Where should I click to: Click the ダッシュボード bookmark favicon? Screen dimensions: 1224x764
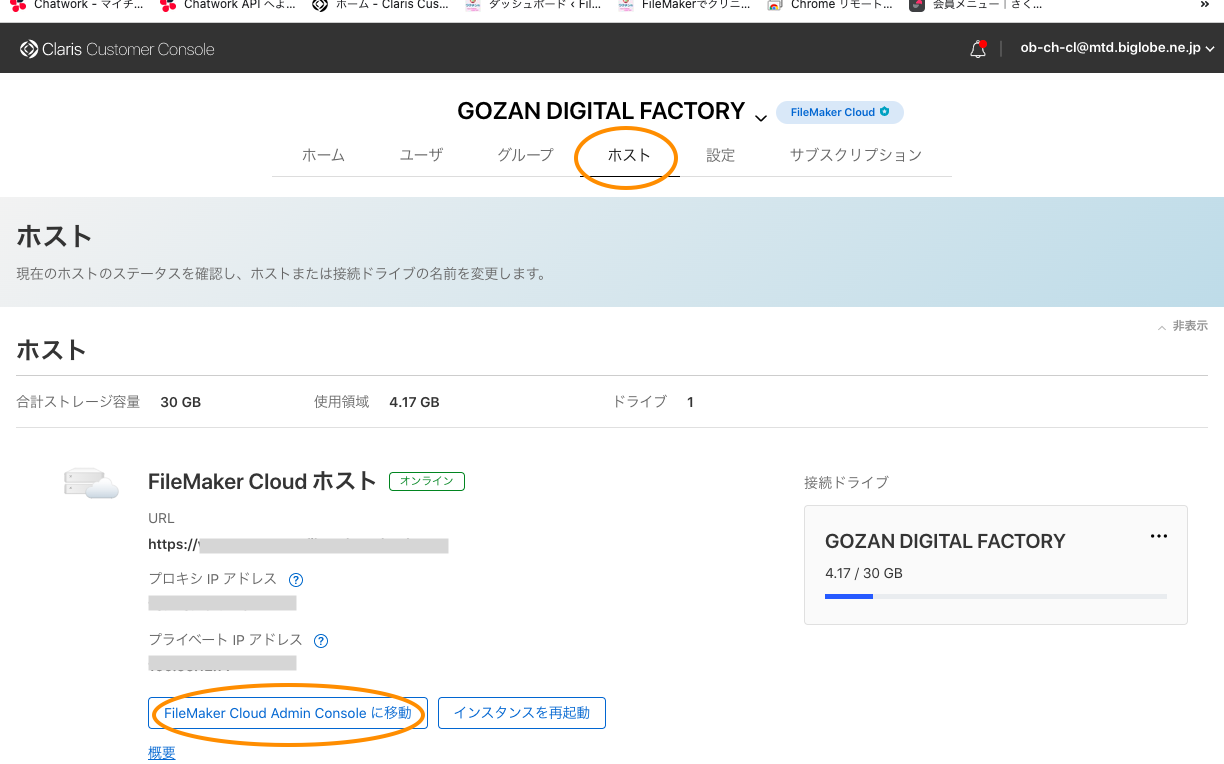472,5
